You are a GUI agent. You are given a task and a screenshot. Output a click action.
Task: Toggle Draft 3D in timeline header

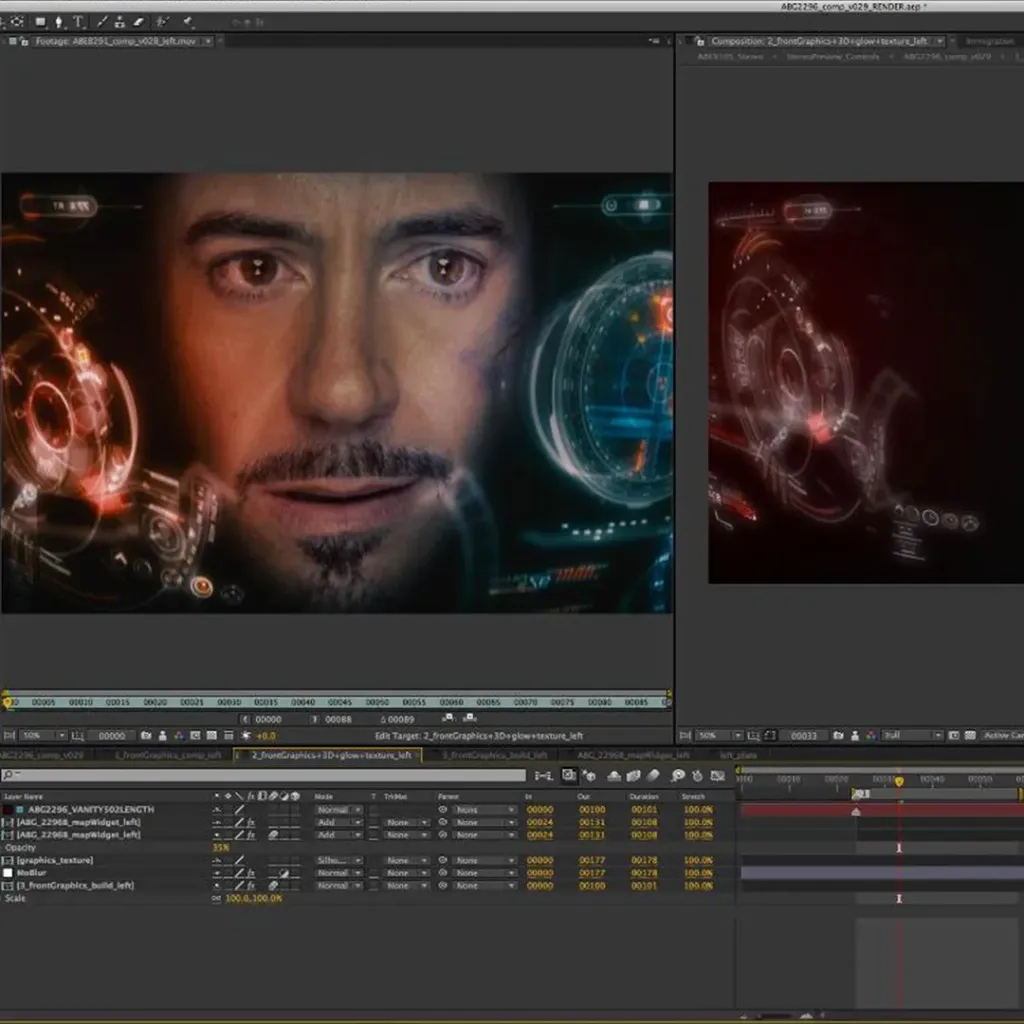[590, 776]
